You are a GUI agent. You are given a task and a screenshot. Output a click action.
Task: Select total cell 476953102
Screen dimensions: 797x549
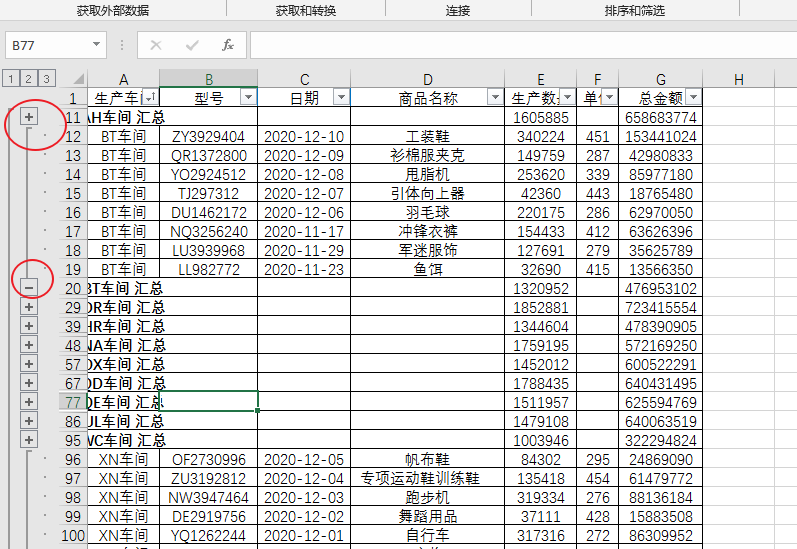(660, 288)
